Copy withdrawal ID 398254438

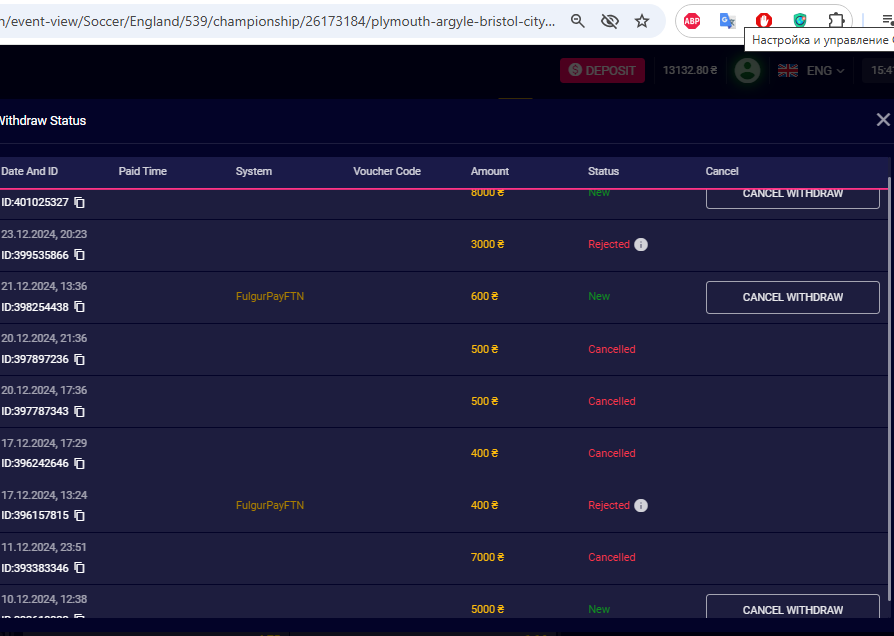pyautogui.click(x=79, y=307)
